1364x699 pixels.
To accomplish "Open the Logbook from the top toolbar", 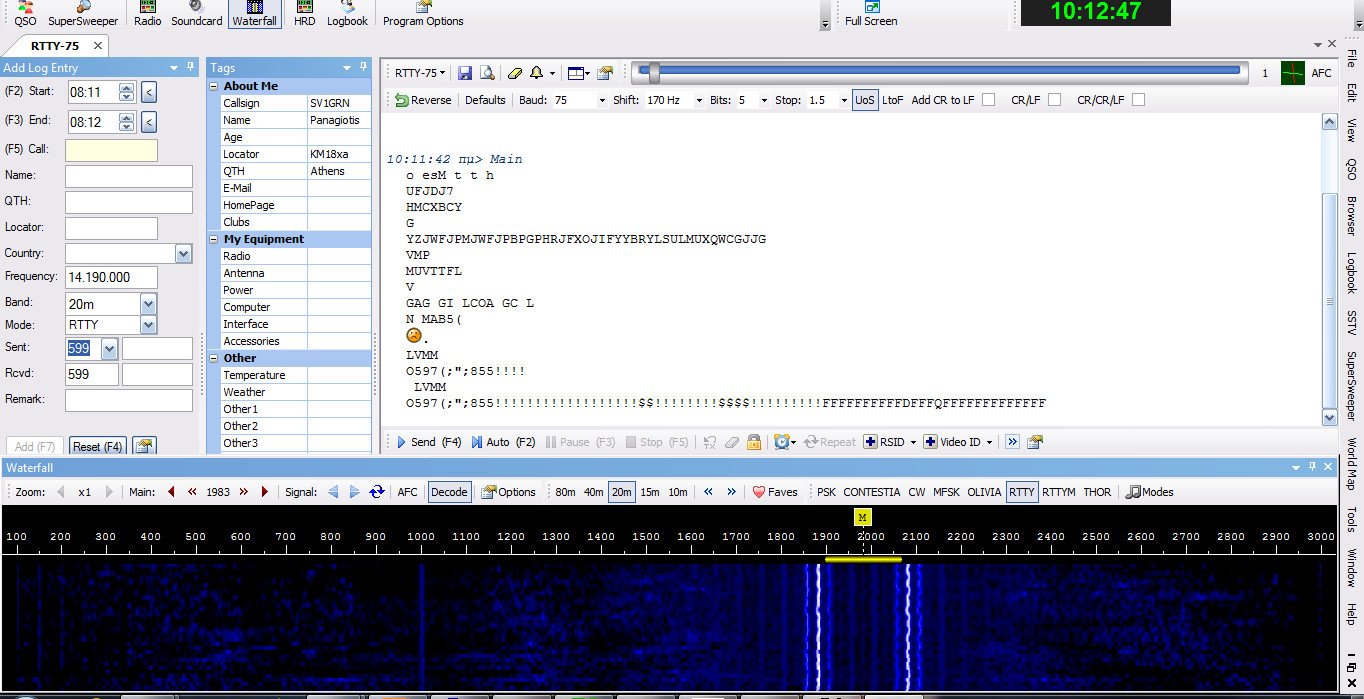I will (x=347, y=14).
